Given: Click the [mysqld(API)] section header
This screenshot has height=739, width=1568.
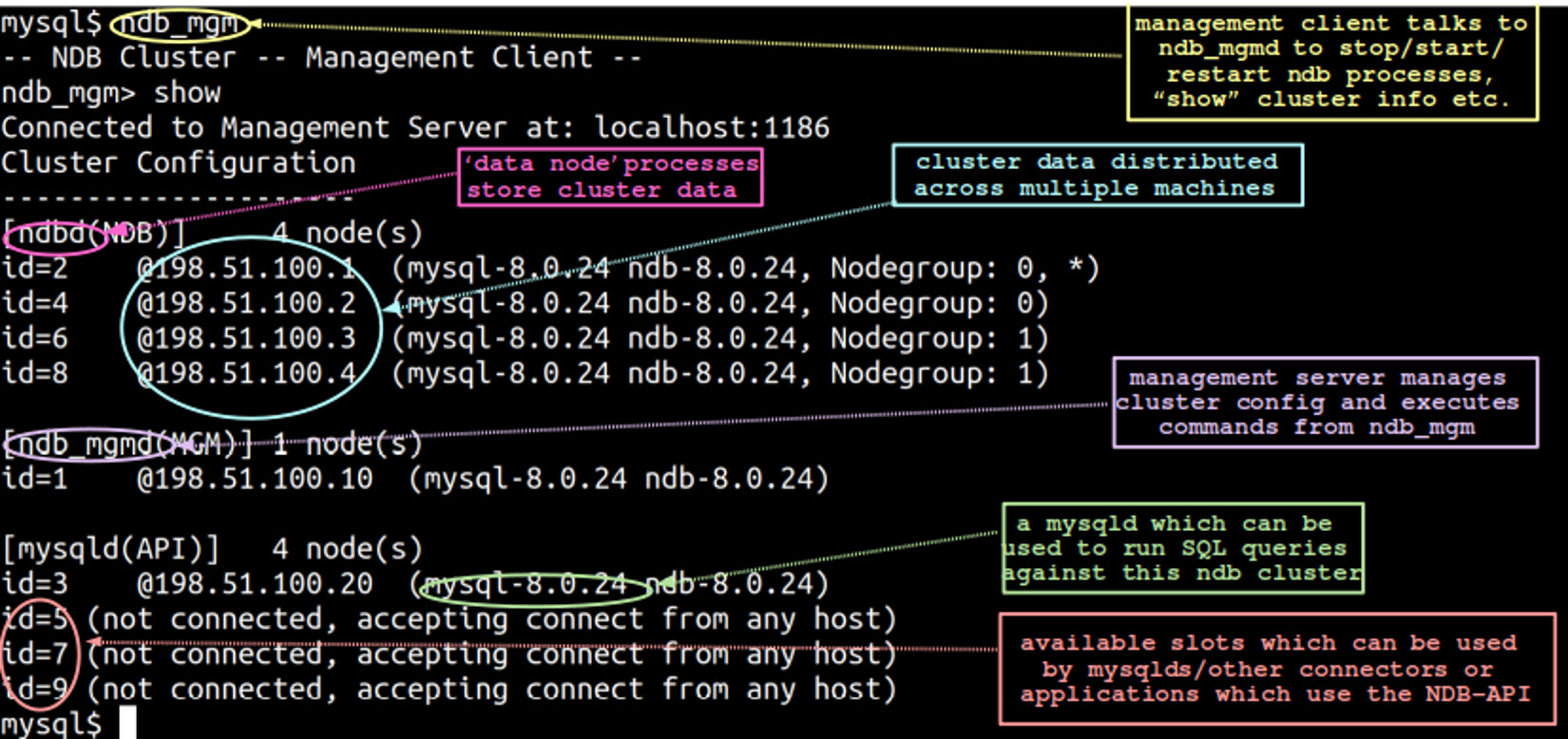Looking at the screenshot, I should pos(110,549).
